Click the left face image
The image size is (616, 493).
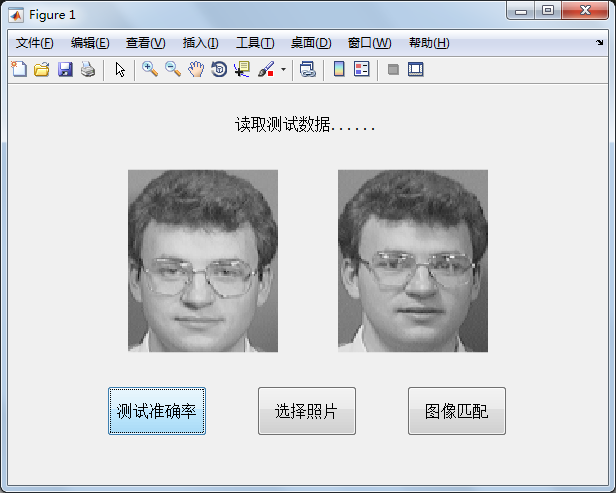pyautogui.click(x=203, y=261)
